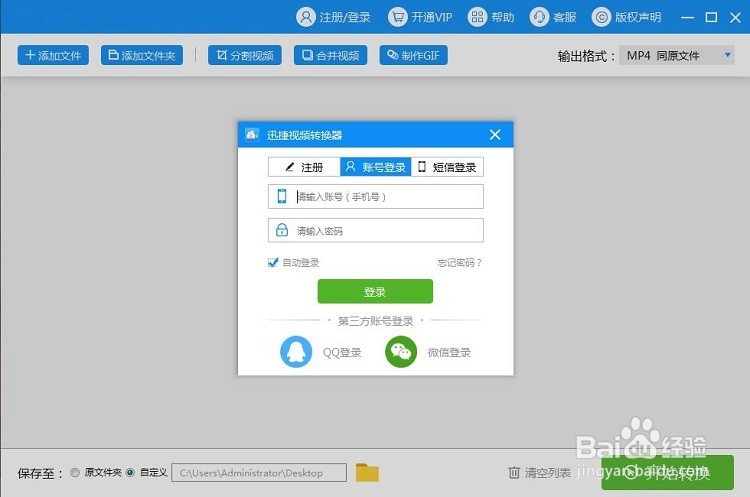
Task: Select the 制作GIF tool
Action: click(414, 55)
